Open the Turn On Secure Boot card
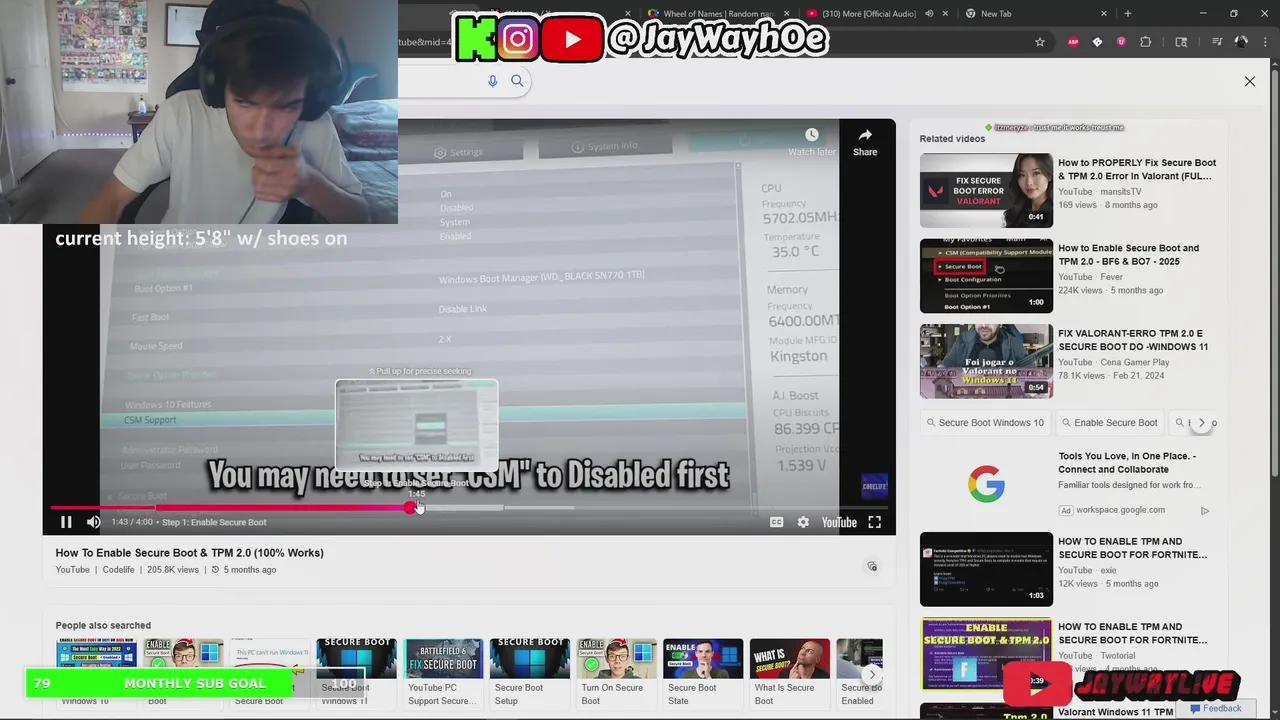1280x720 pixels. (617, 673)
